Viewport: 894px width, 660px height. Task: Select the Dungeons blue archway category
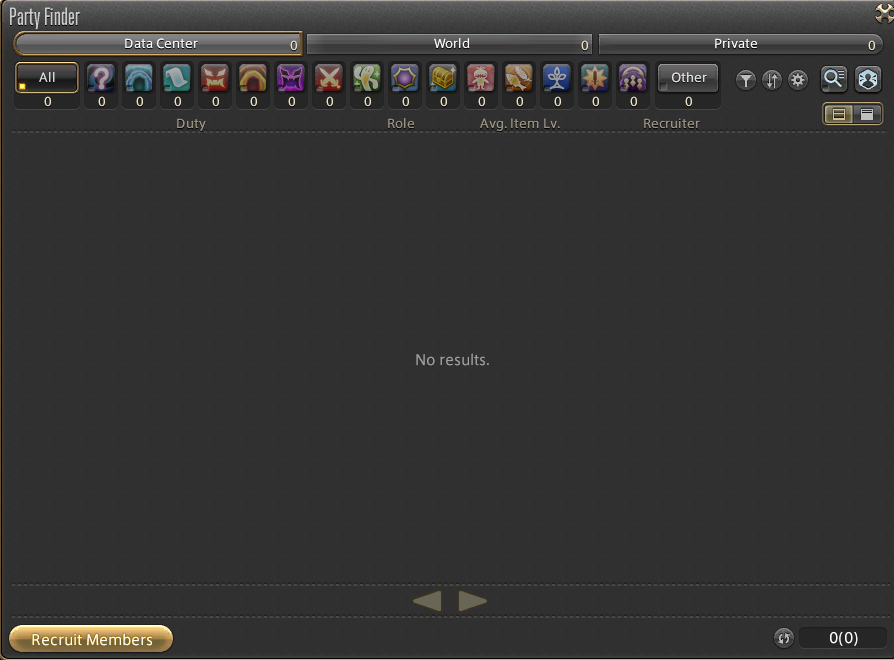139,78
